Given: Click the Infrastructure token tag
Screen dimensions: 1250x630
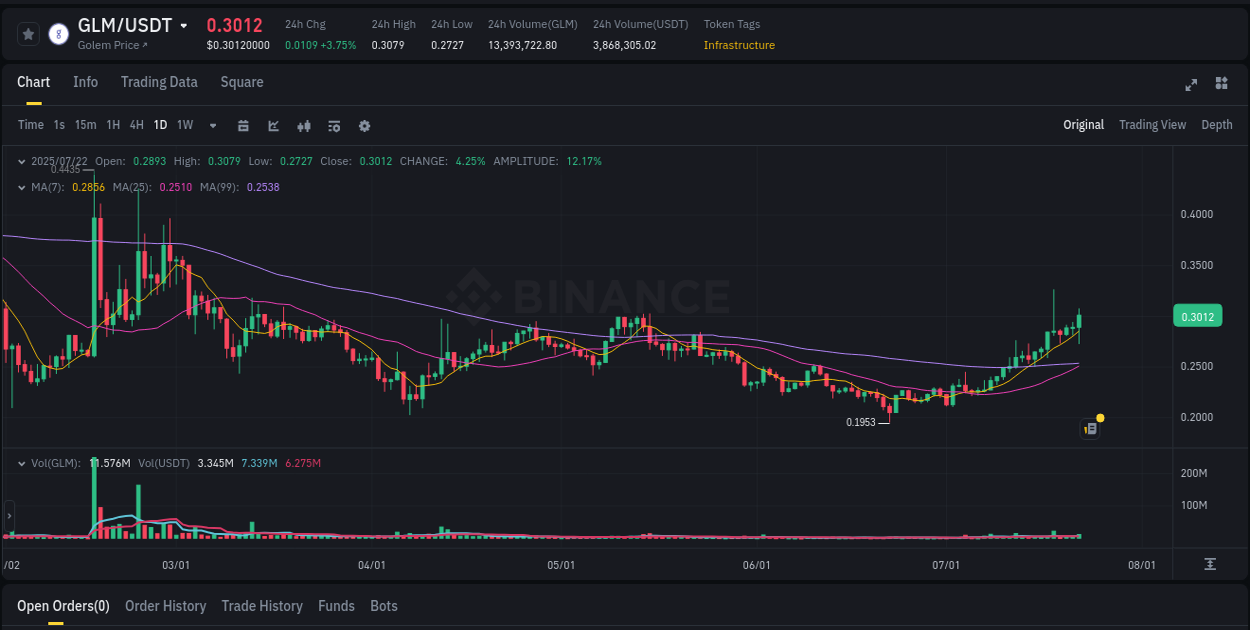Looking at the screenshot, I should pyautogui.click(x=739, y=45).
